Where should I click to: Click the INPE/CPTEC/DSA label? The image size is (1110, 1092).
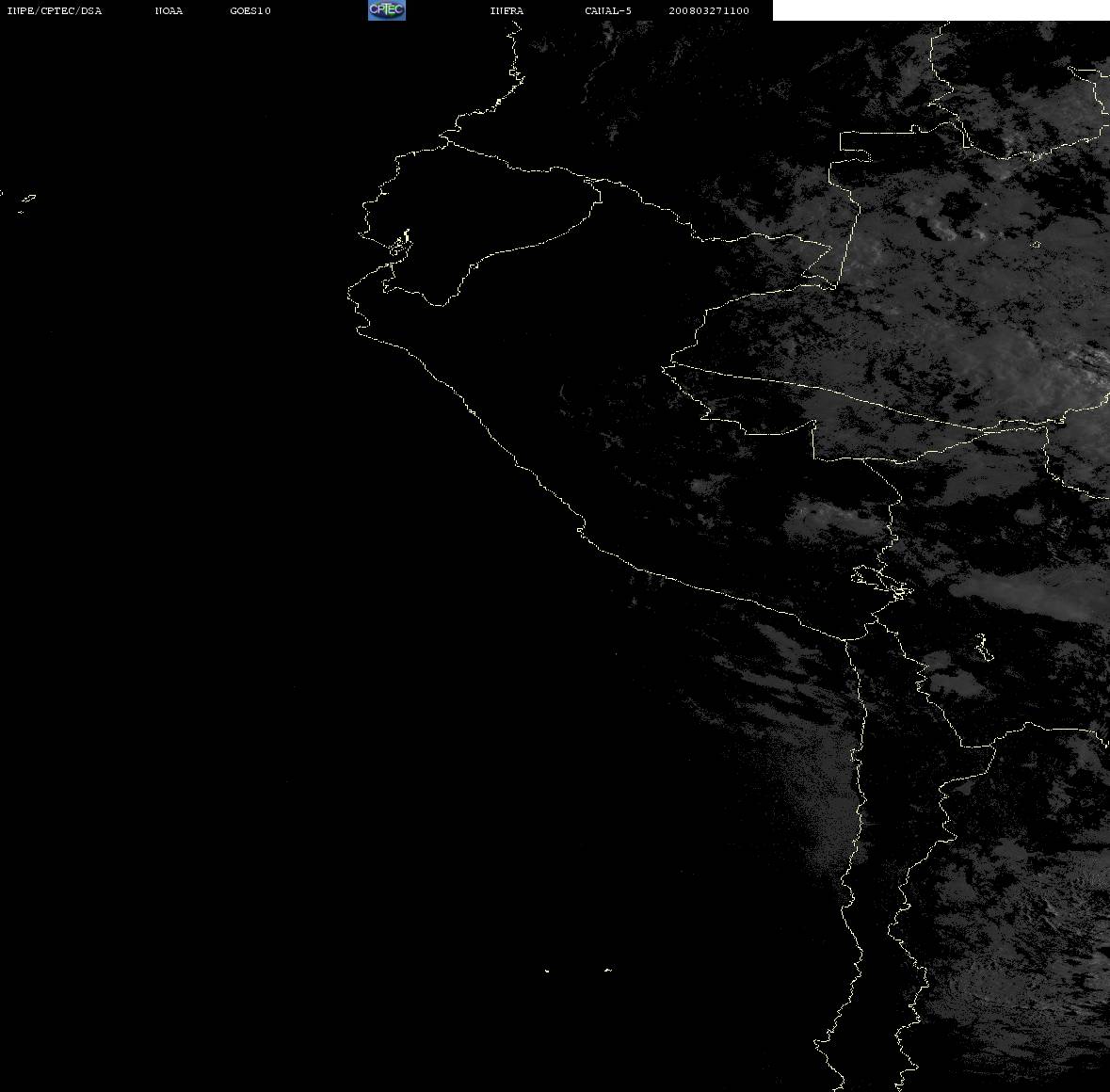[x=54, y=10]
